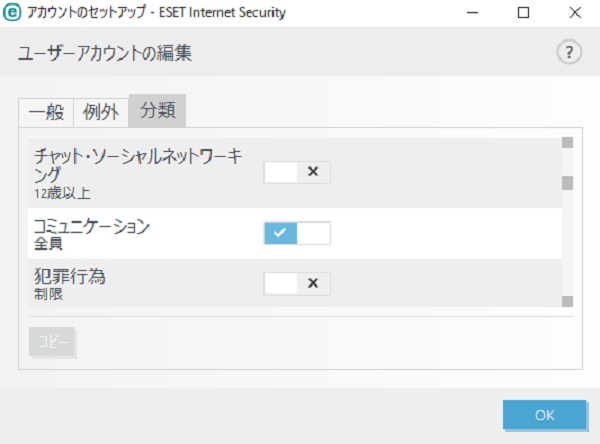Click the コピー button
The image size is (600, 444).
[52, 342]
